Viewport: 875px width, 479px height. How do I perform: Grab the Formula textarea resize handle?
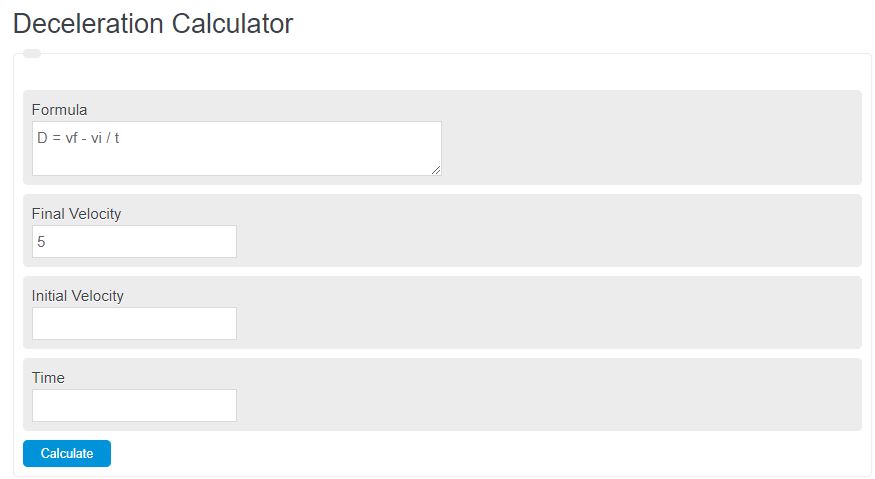pyautogui.click(x=436, y=170)
